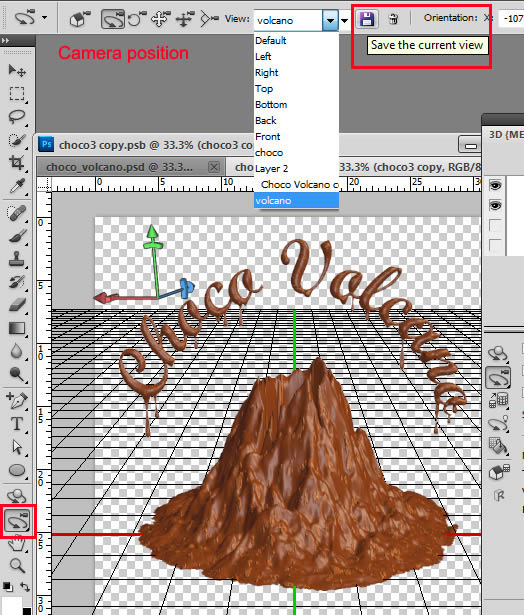Collapse the View dropdown blue arrow
This screenshot has width=524, height=615.
point(330,20)
